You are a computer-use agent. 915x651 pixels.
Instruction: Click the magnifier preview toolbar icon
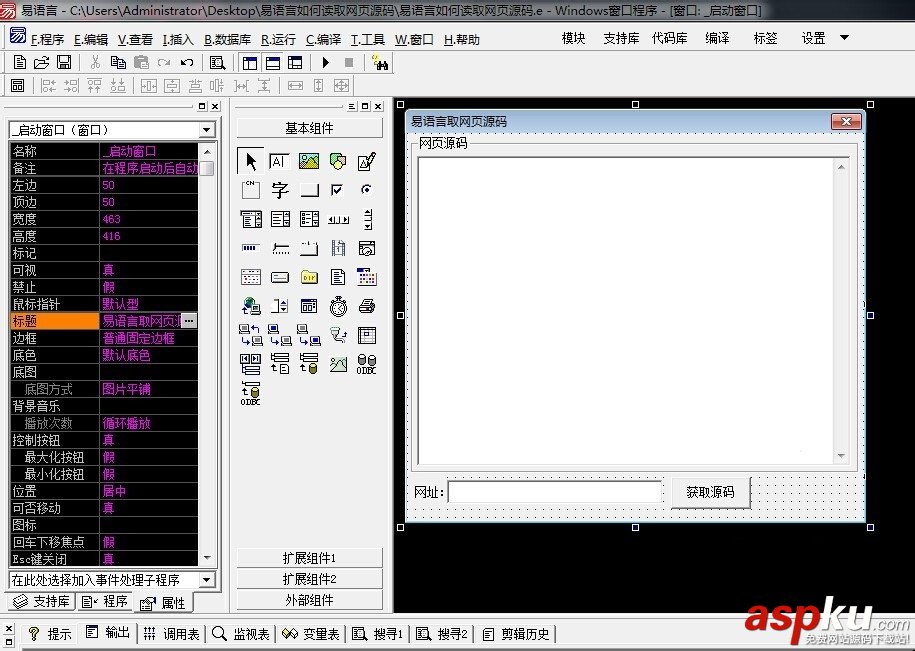tap(218, 63)
